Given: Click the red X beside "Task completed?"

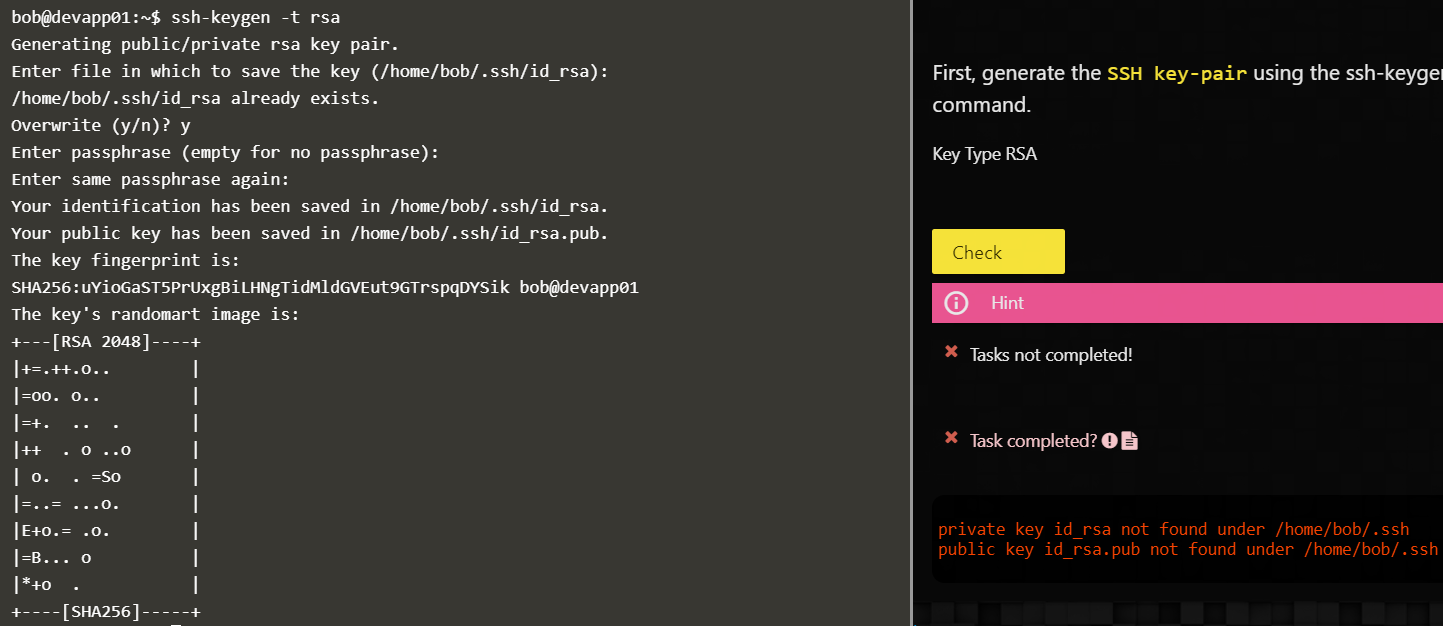Looking at the screenshot, I should [x=952, y=439].
